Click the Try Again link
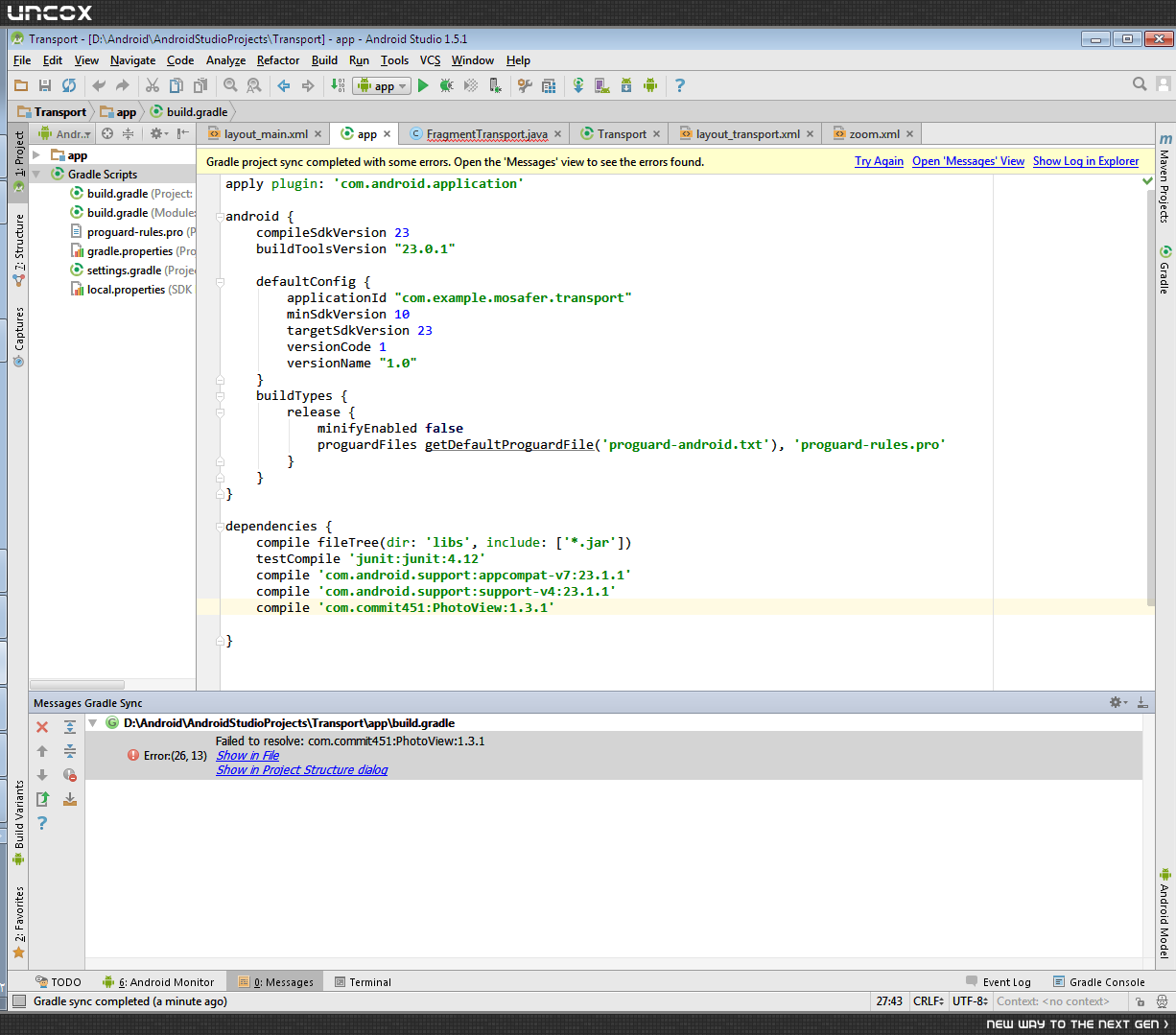Image resolution: width=1176 pixels, height=1035 pixels. tap(880, 161)
